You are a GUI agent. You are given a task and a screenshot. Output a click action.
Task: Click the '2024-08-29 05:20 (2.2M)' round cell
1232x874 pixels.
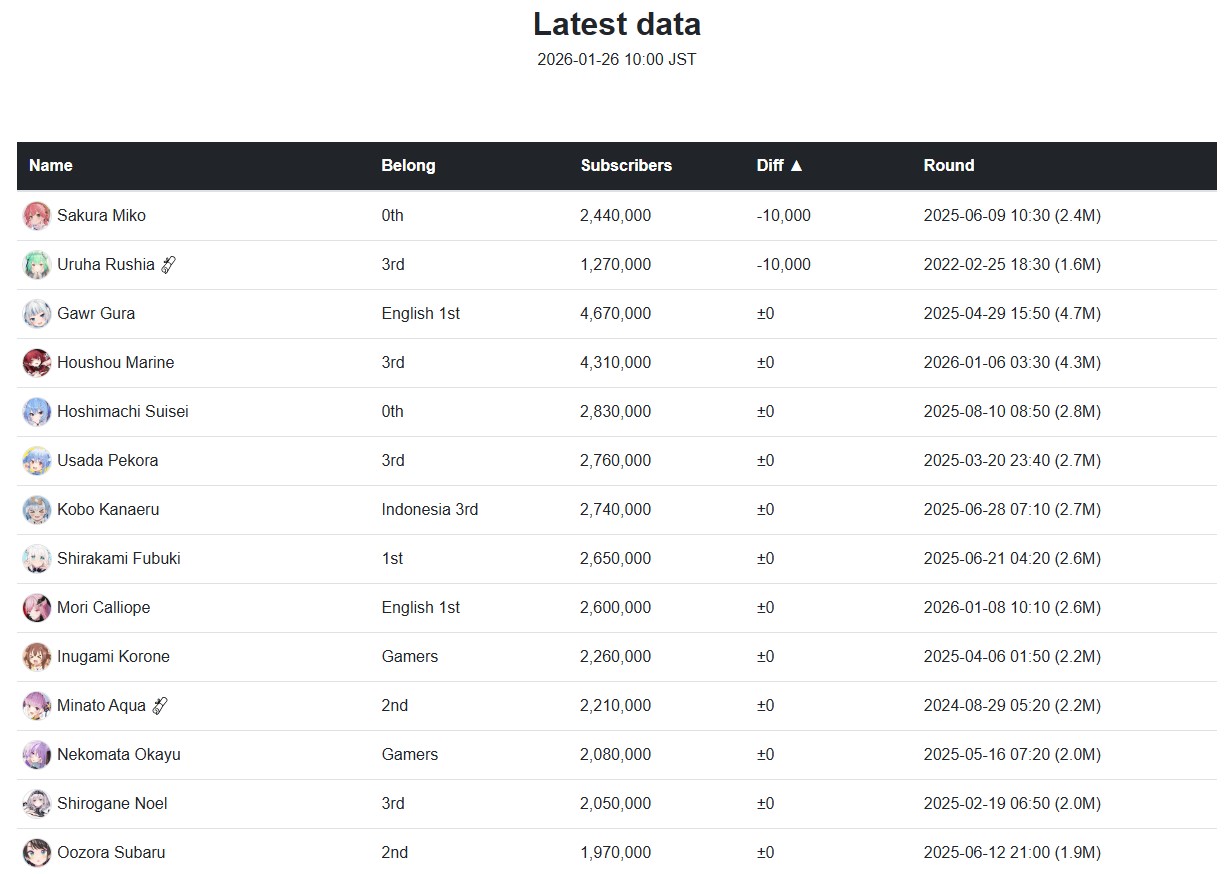click(1012, 706)
